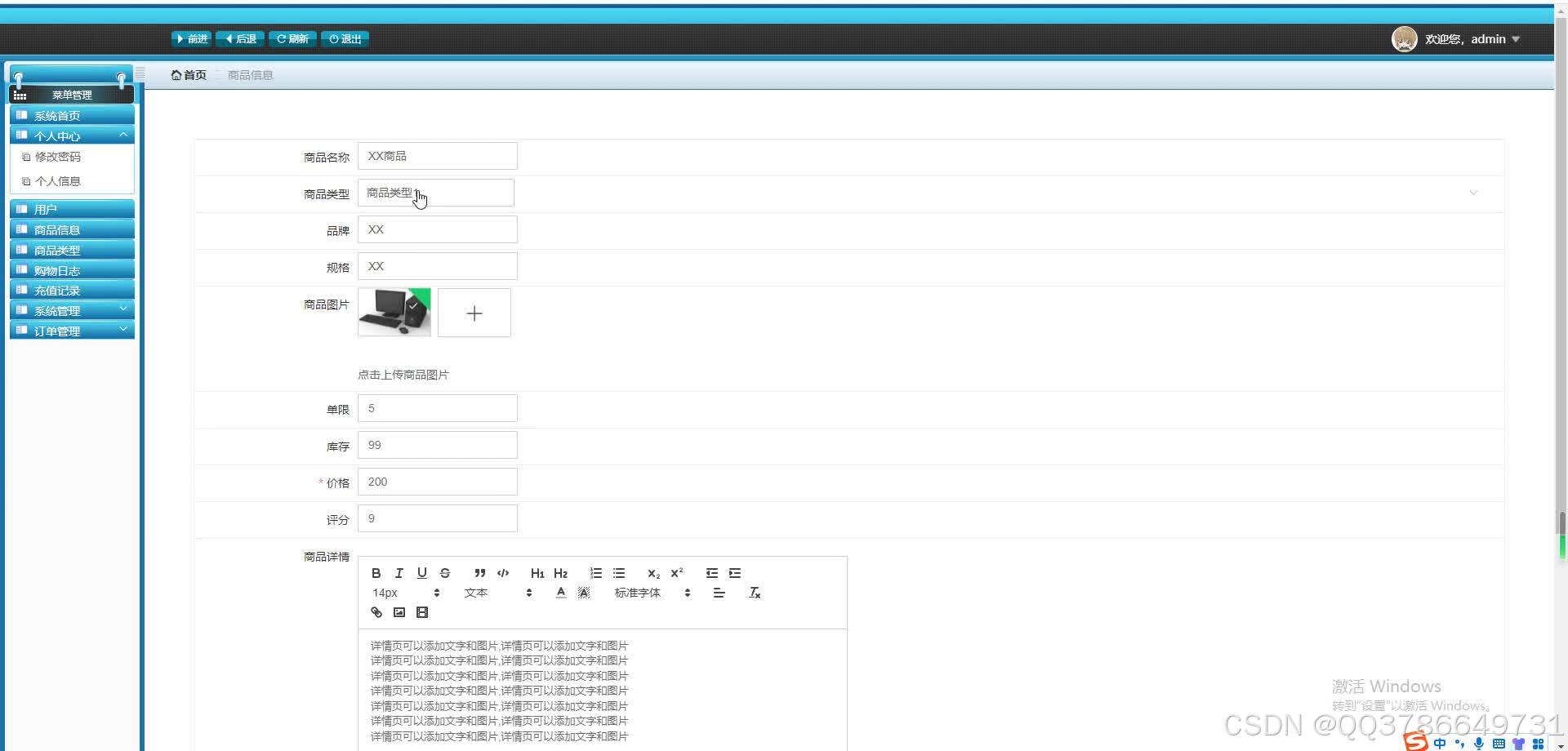This screenshot has width=1568, height=751.
Task: Focus the 商品名称 input field
Action: (437, 156)
